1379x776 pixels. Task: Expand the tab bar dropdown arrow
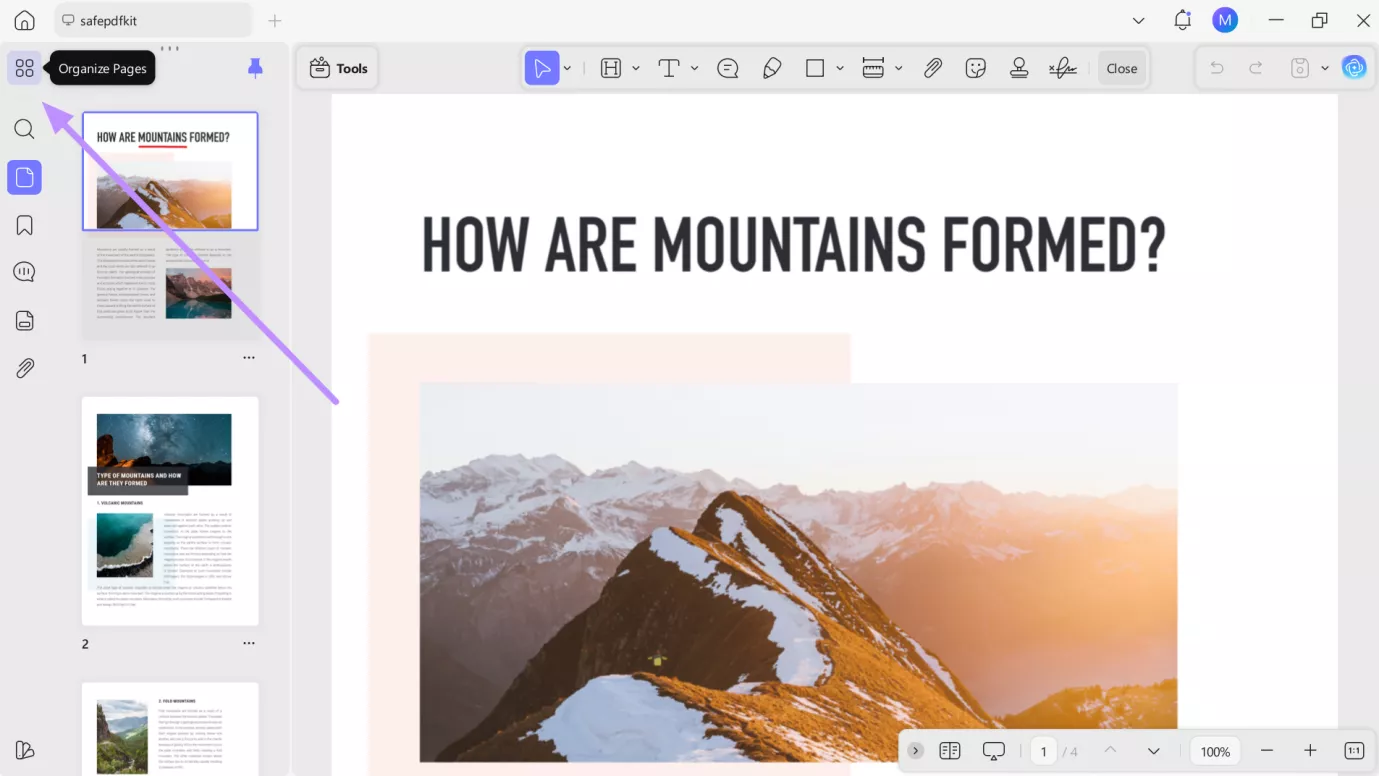[1138, 19]
